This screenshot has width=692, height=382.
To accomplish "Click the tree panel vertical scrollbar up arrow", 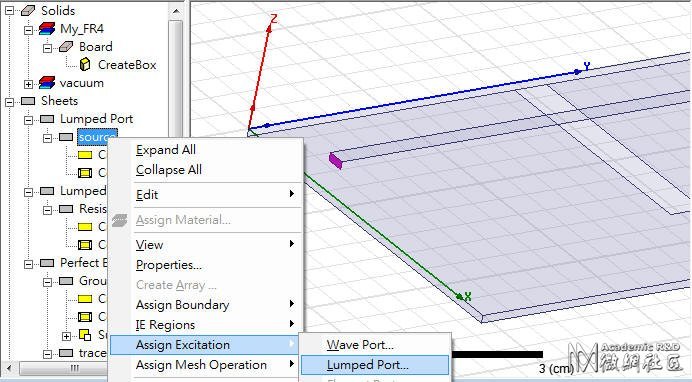I will 176,11.
